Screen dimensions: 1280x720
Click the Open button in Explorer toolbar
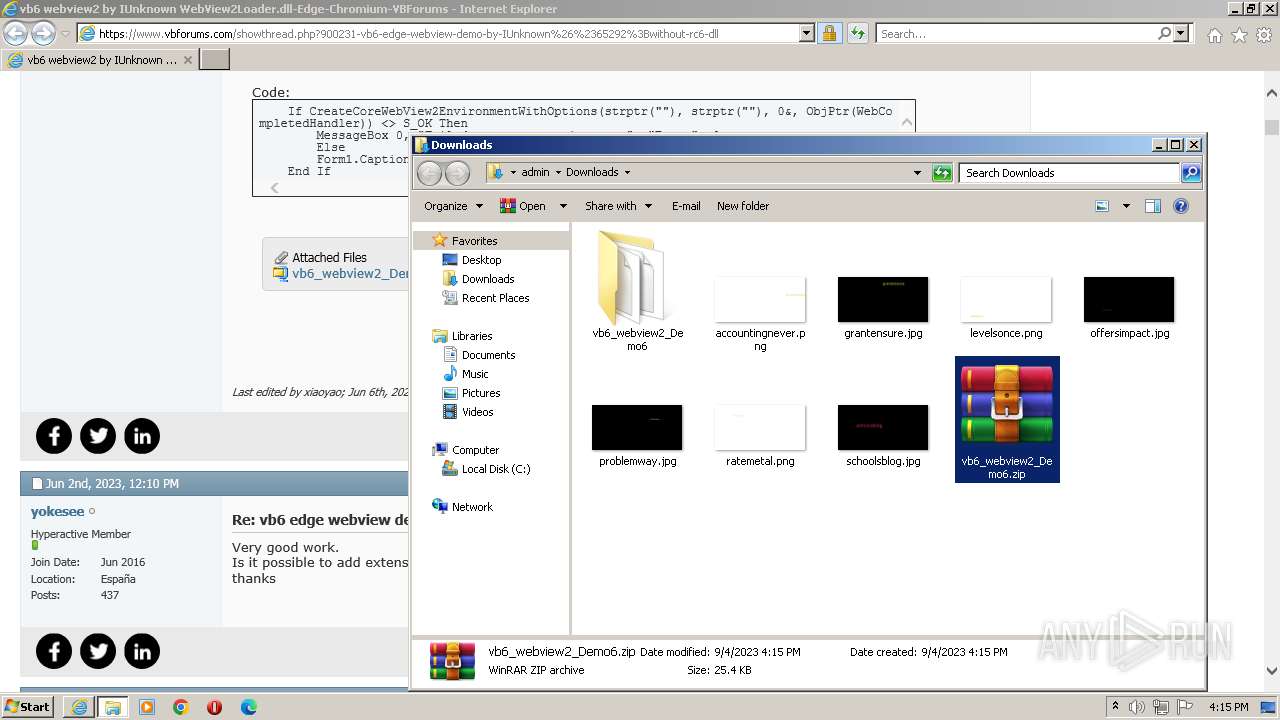point(523,206)
